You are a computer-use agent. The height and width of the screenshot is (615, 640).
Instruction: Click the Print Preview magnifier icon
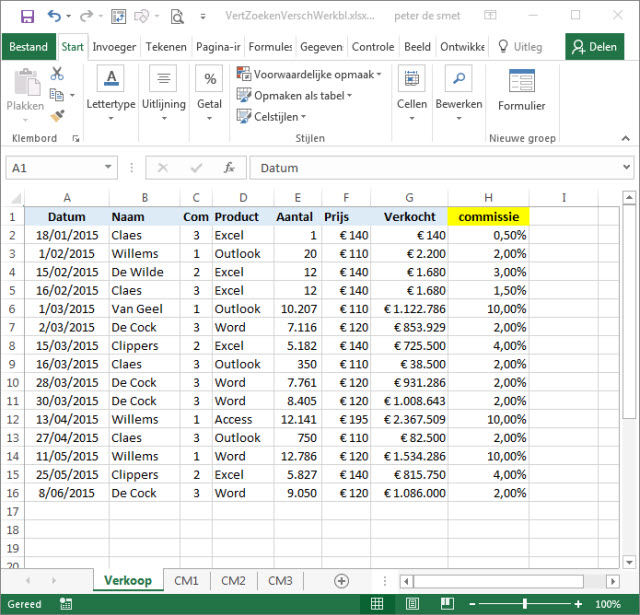pos(177,16)
